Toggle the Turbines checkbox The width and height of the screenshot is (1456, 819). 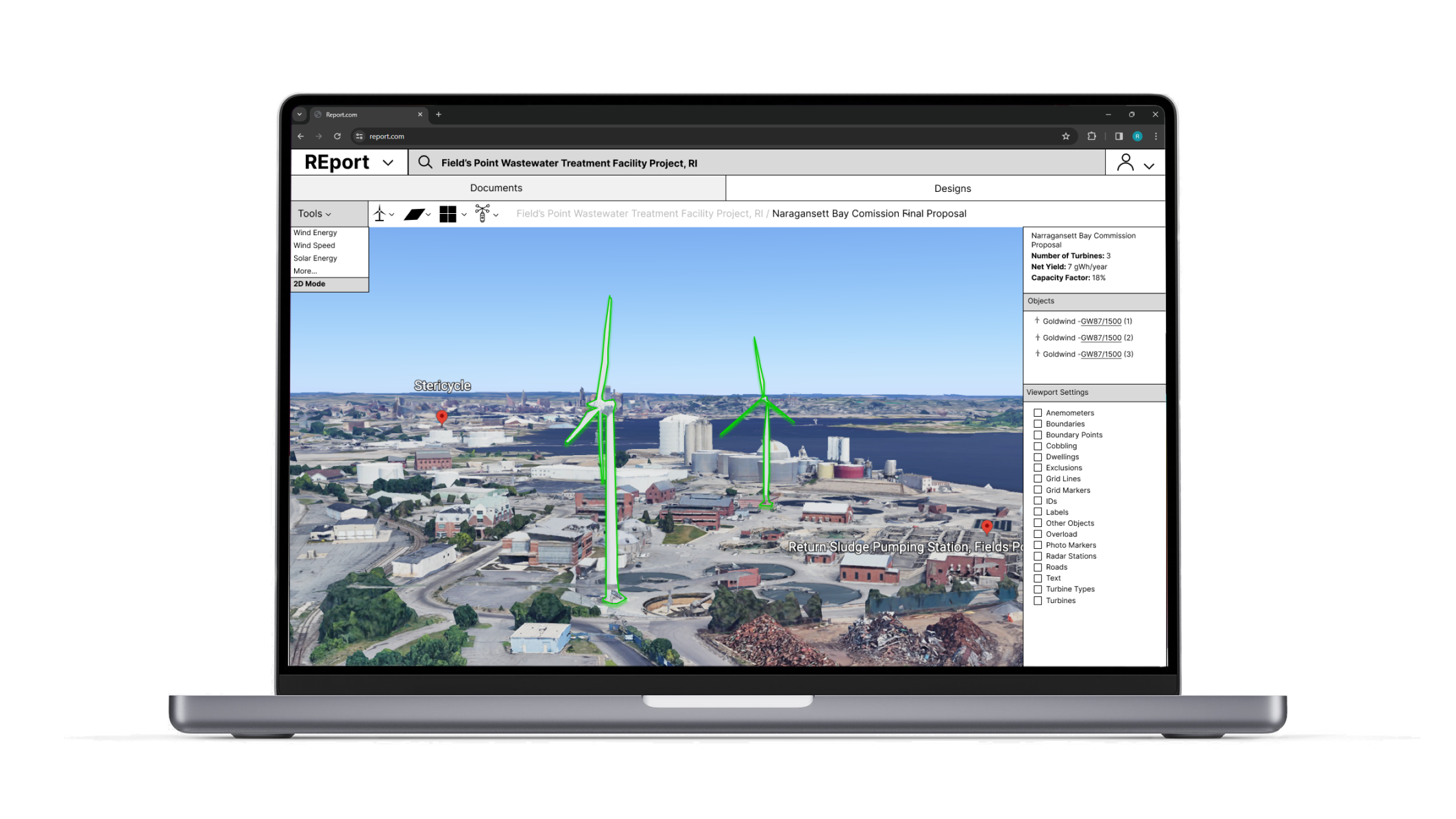[1038, 601]
